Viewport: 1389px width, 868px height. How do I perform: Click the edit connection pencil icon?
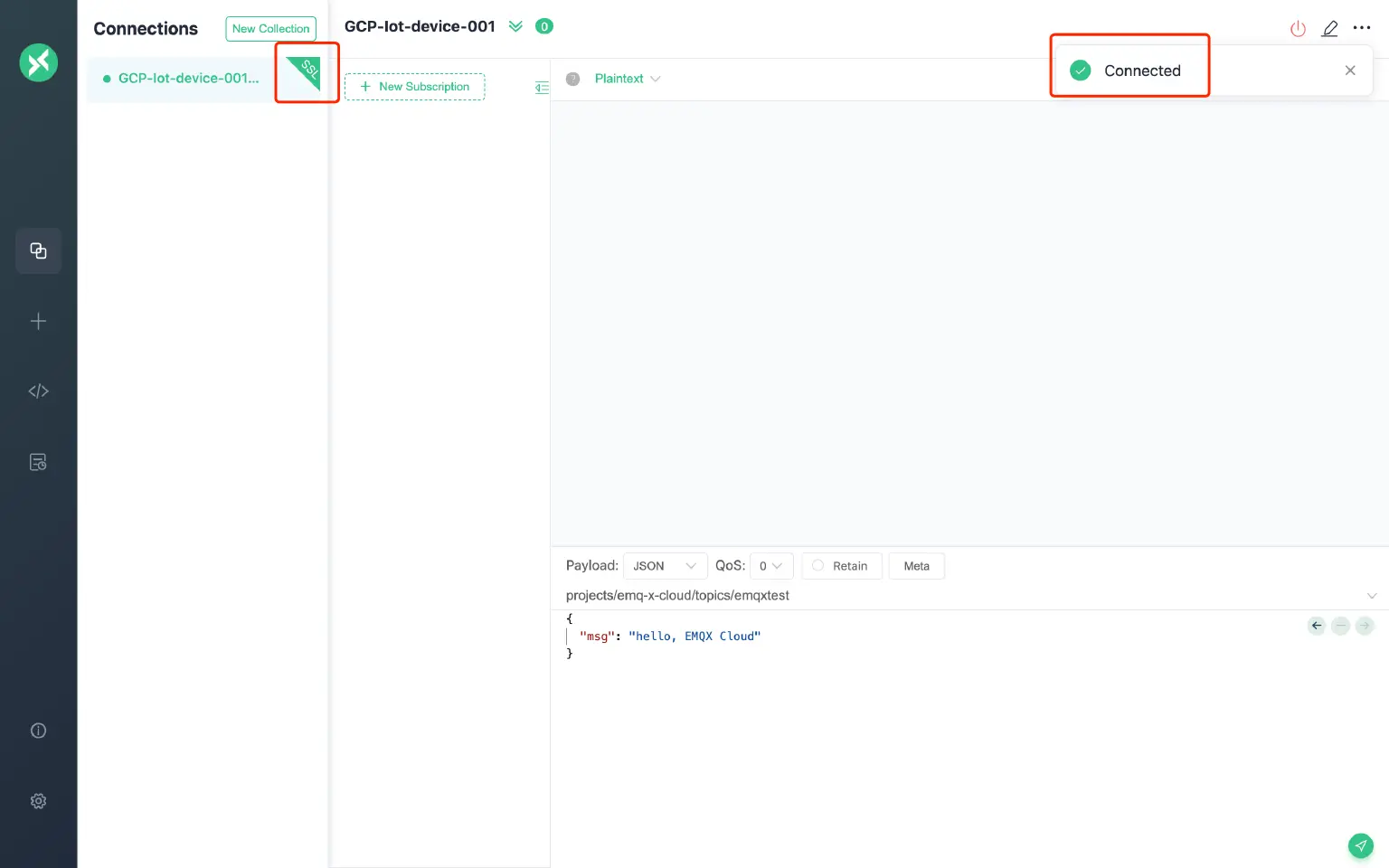pyautogui.click(x=1329, y=28)
